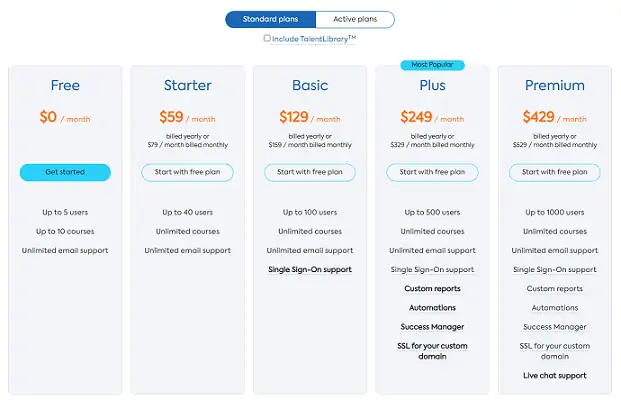The width and height of the screenshot is (621, 400).
Task: Switch to Active plans tab
Action: click(x=355, y=19)
